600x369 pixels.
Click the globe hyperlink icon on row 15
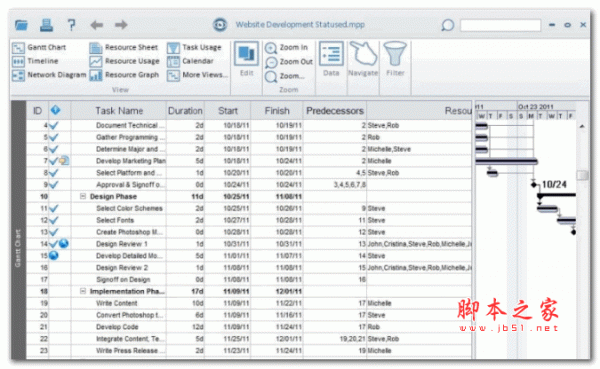click(x=54, y=255)
